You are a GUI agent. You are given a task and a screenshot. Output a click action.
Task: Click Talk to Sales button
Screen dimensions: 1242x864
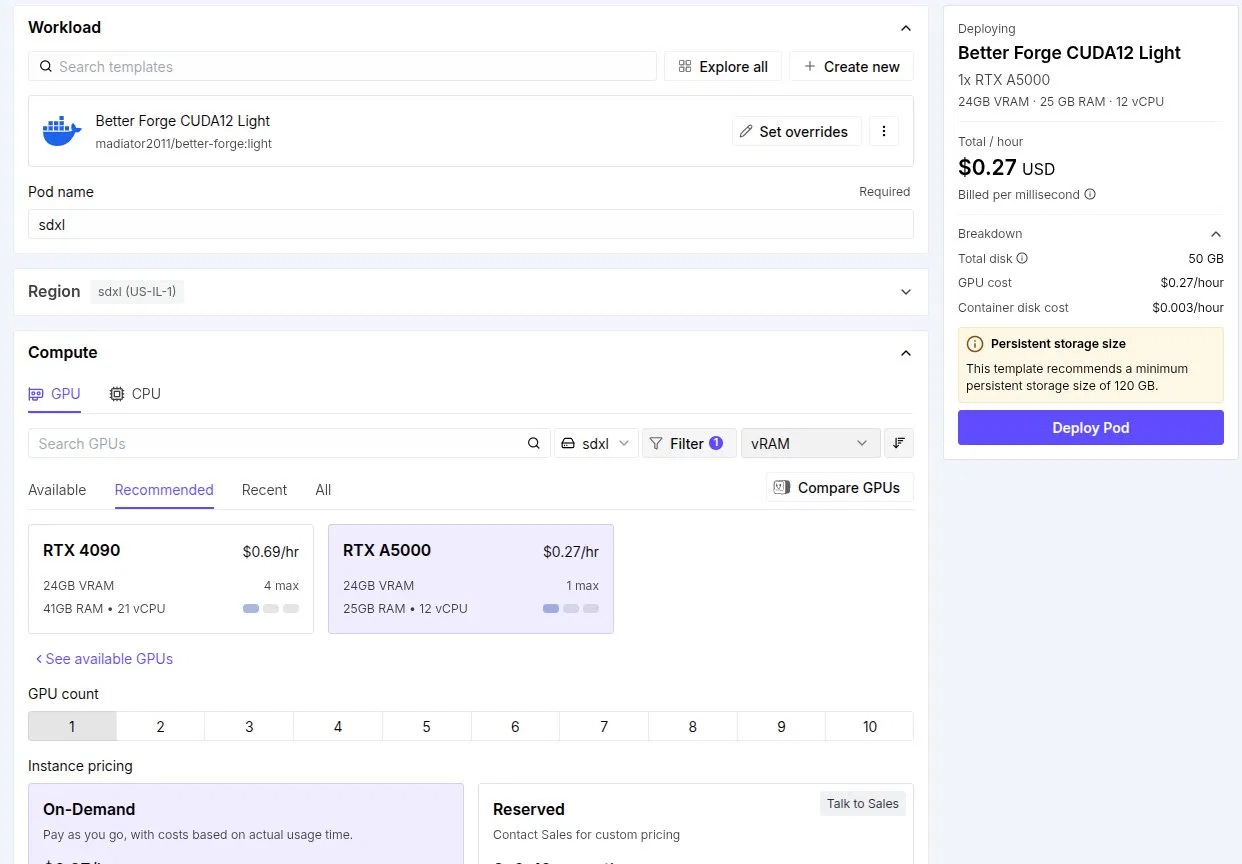click(x=863, y=804)
